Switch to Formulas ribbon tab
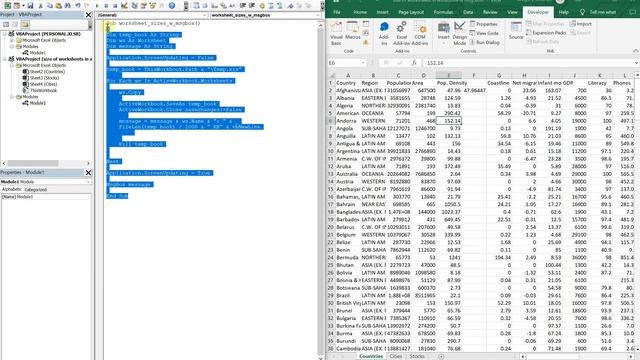Viewport: 640px width, 360px height. (x=443, y=12)
